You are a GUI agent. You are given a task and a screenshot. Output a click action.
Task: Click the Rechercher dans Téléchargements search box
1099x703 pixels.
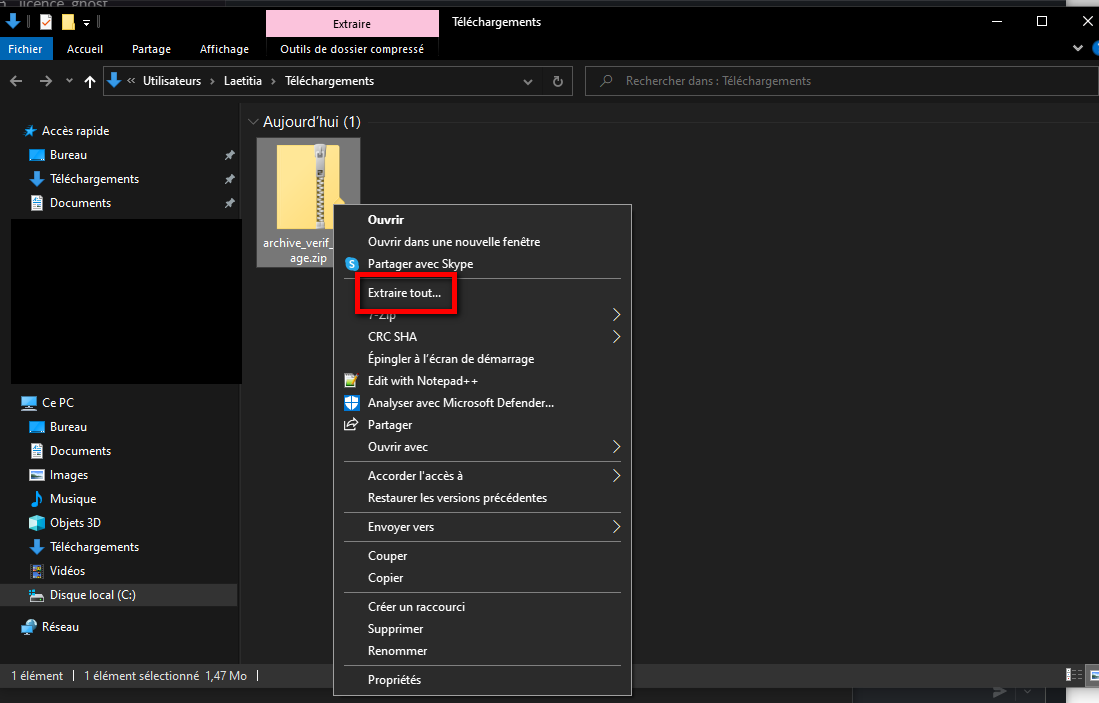pyautogui.click(x=840, y=81)
